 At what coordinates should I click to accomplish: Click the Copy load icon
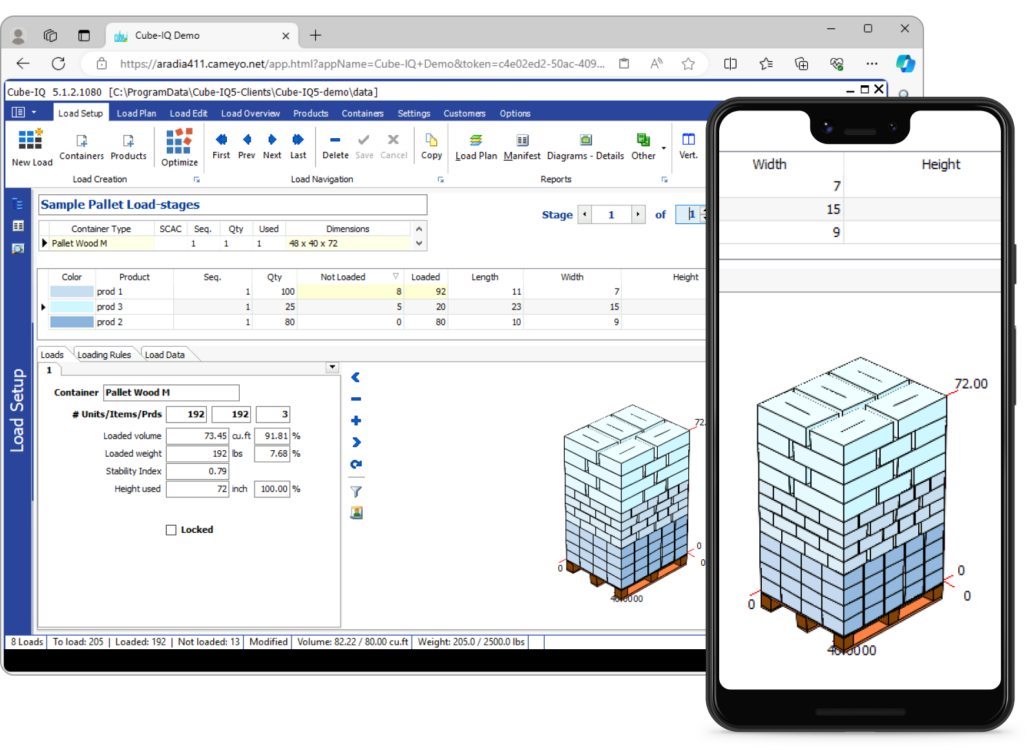point(431,146)
